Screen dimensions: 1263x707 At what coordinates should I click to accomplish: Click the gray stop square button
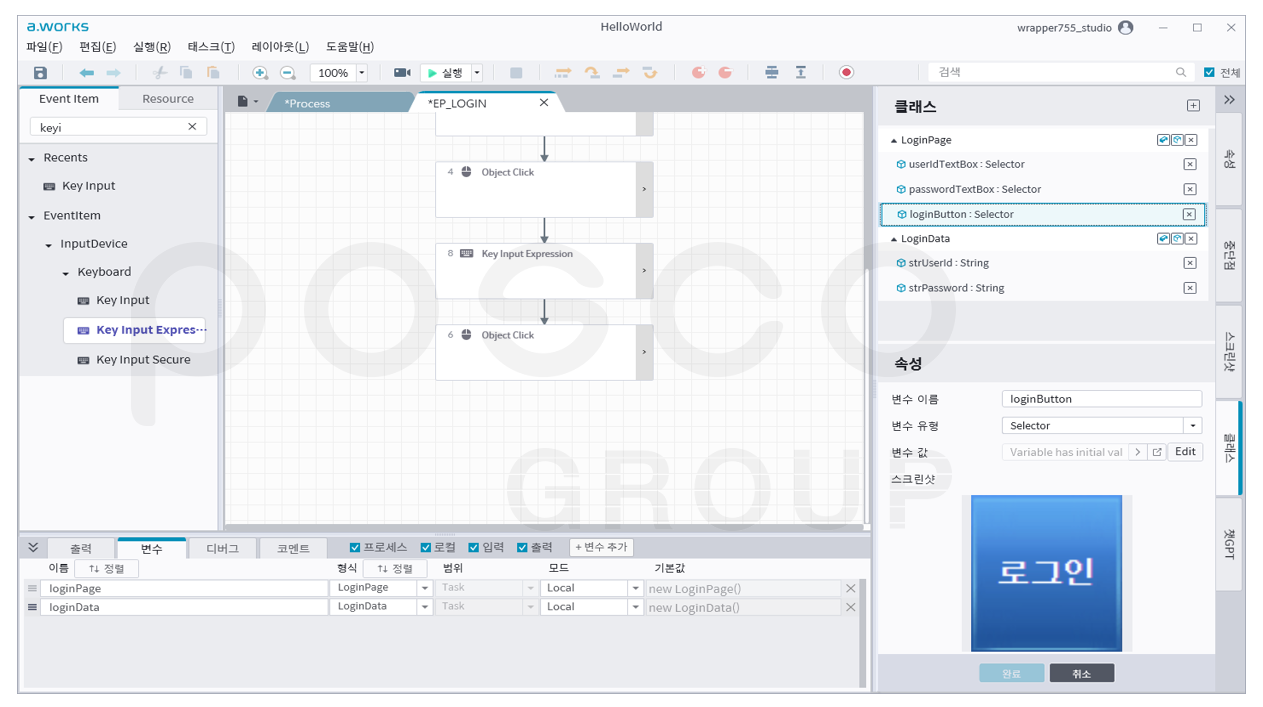[516, 73]
